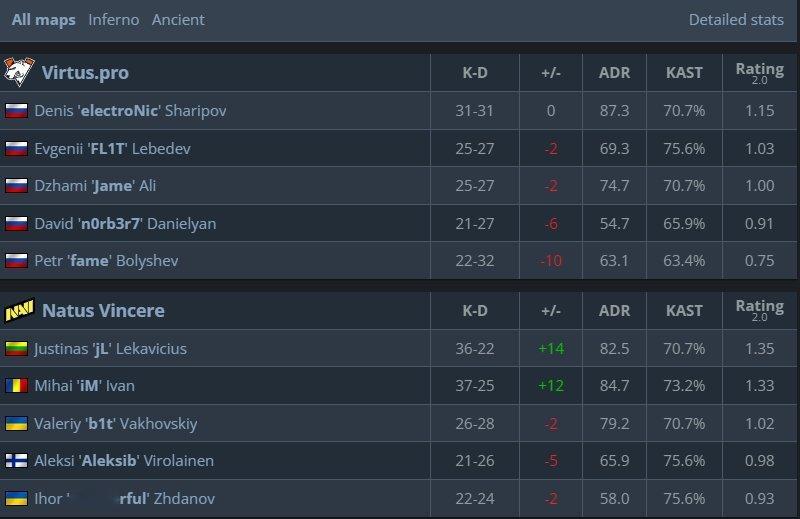Open the Detailed stats link
Image resolution: width=800 pixels, height=519 pixels.
(x=736, y=20)
